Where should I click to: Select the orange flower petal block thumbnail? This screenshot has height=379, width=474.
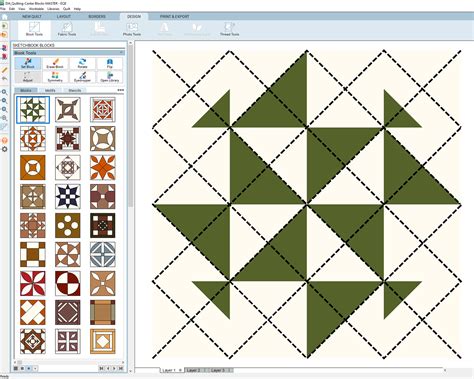pos(103,167)
